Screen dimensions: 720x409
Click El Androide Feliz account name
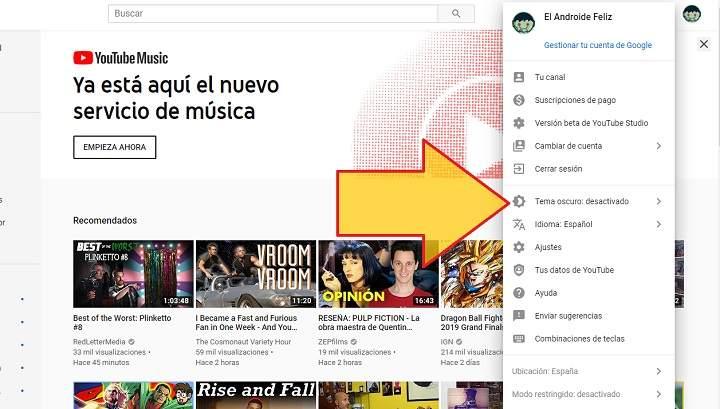pyautogui.click(x=578, y=17)
